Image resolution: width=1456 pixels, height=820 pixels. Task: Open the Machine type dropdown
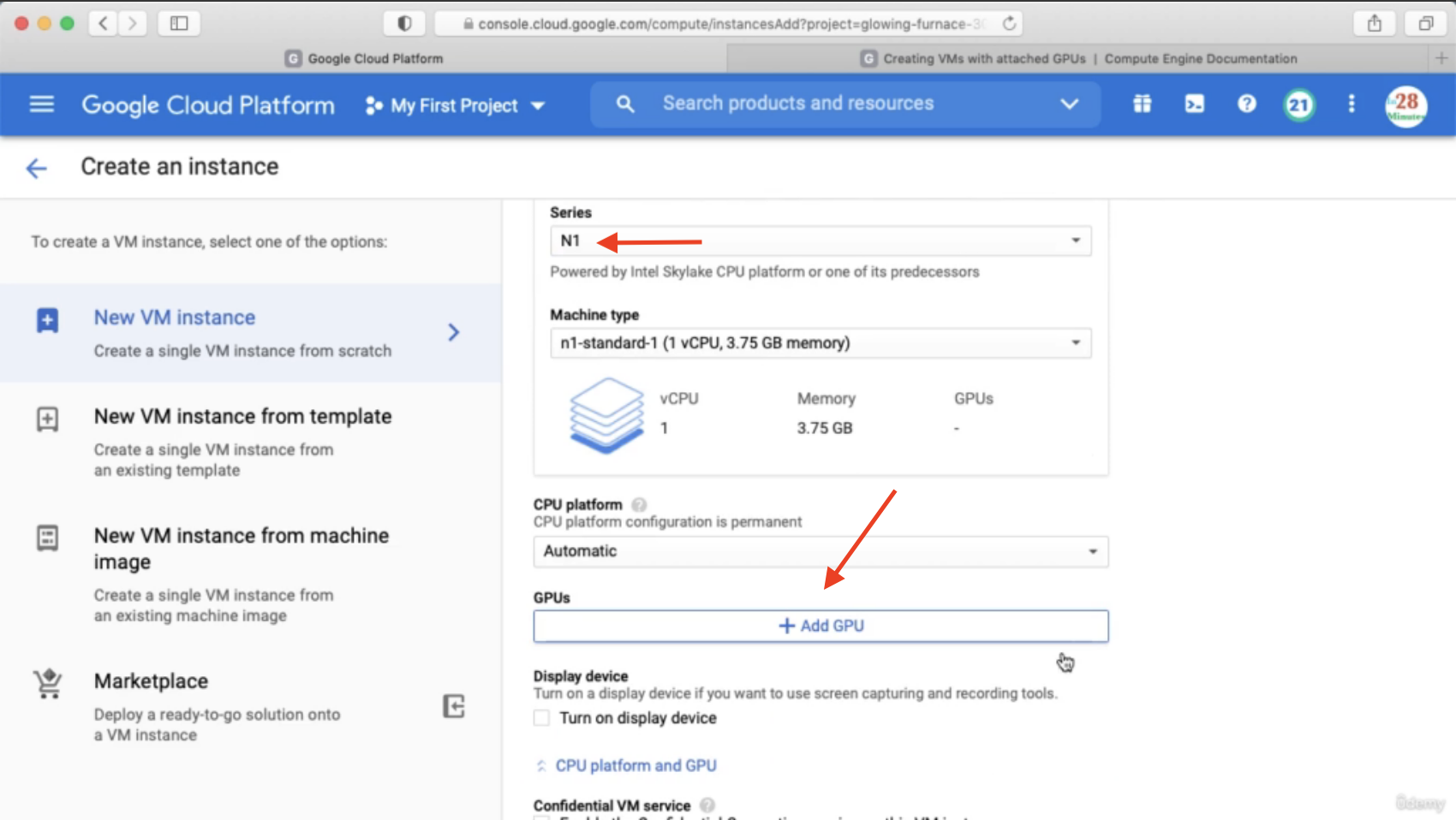820,343
